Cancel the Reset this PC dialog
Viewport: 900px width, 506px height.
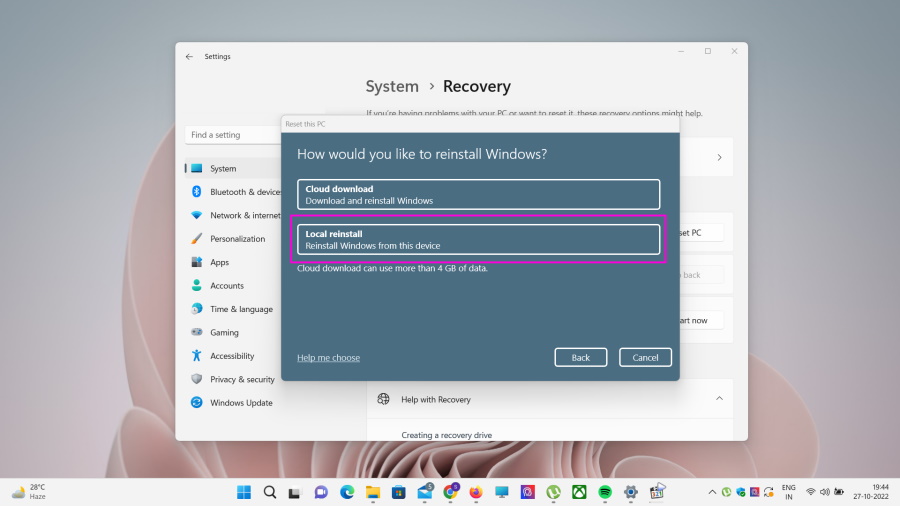[x=645, y=357]
